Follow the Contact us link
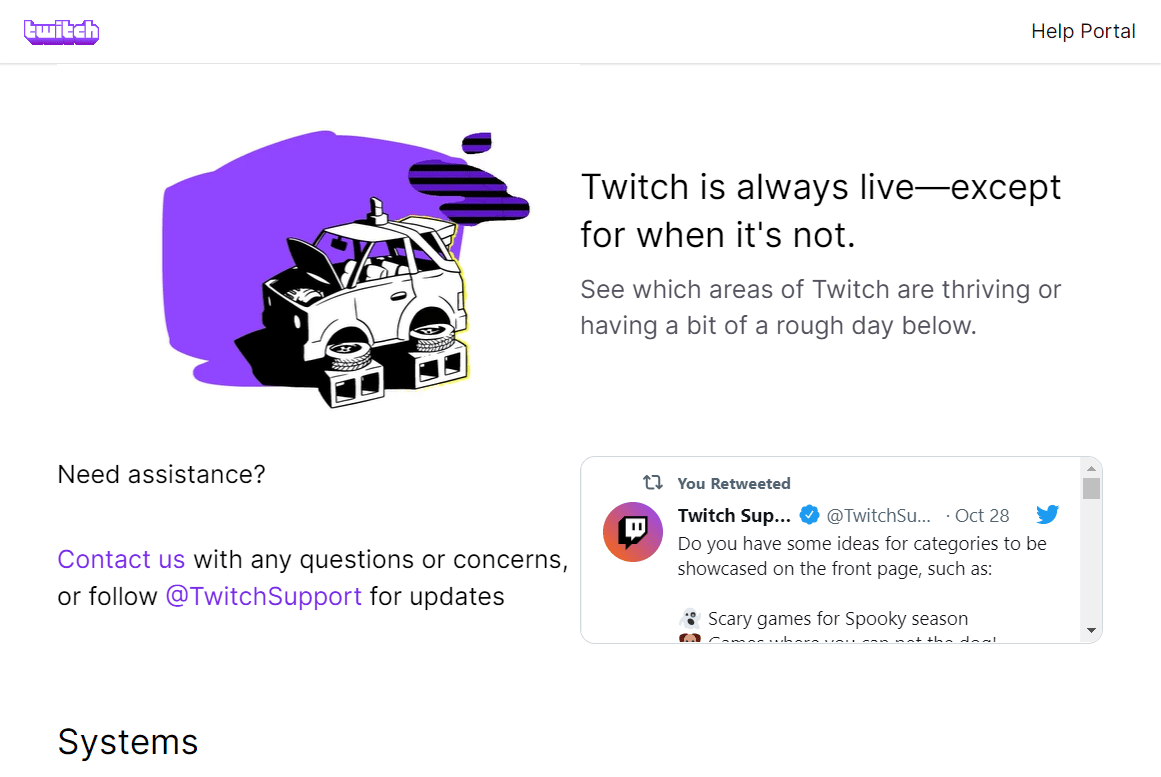 tap(121, 559)
